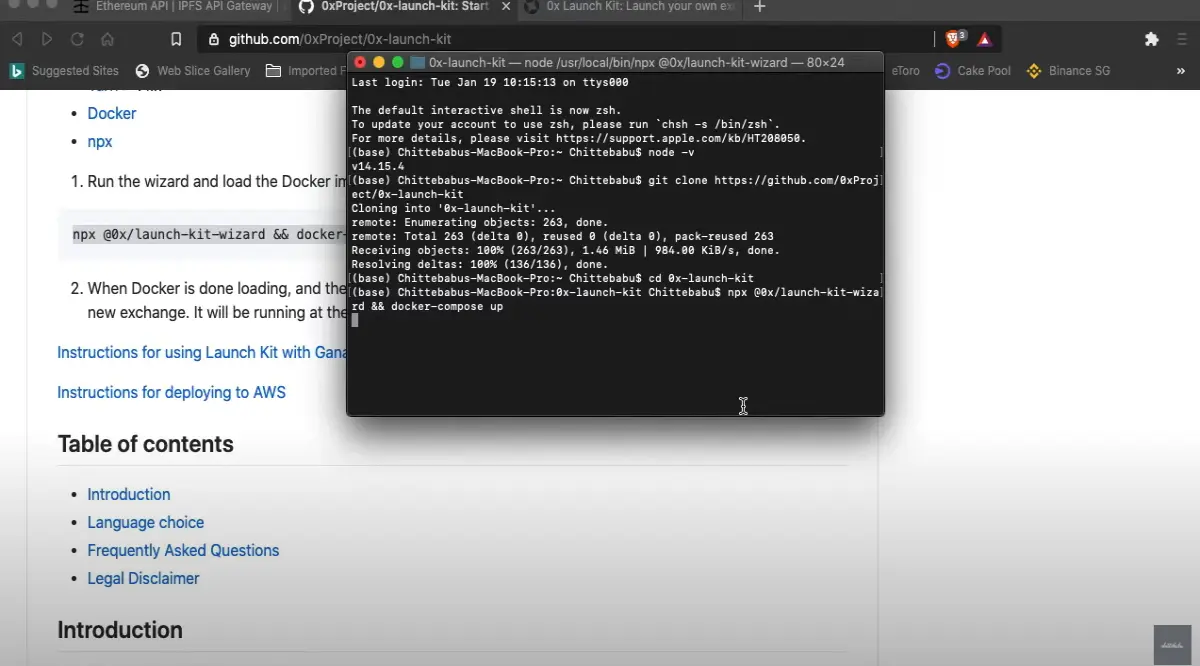Screen dimensions: 1200x666
Task: Click the Table of contents heading
Action: click(x=145, y=444)
